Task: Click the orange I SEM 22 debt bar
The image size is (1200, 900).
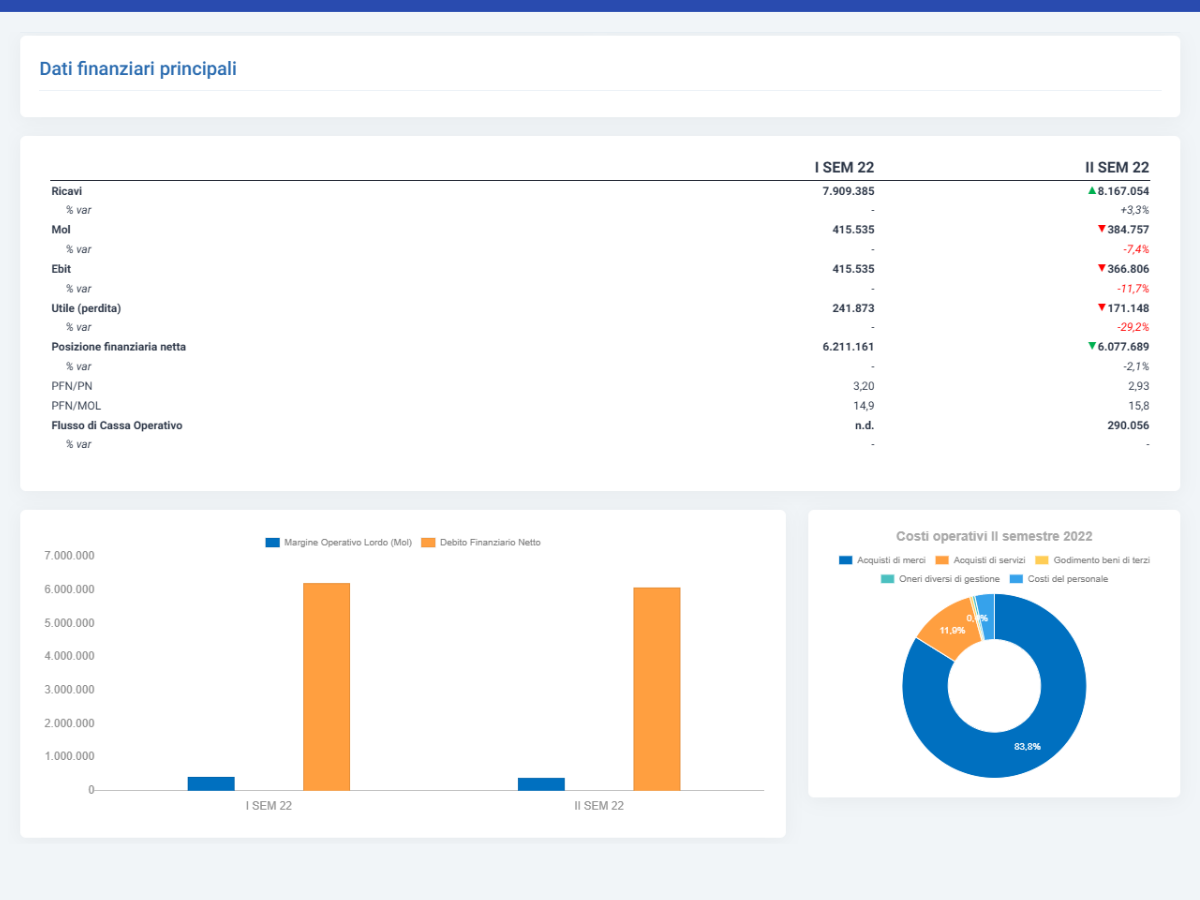Action: coord(326,686)
